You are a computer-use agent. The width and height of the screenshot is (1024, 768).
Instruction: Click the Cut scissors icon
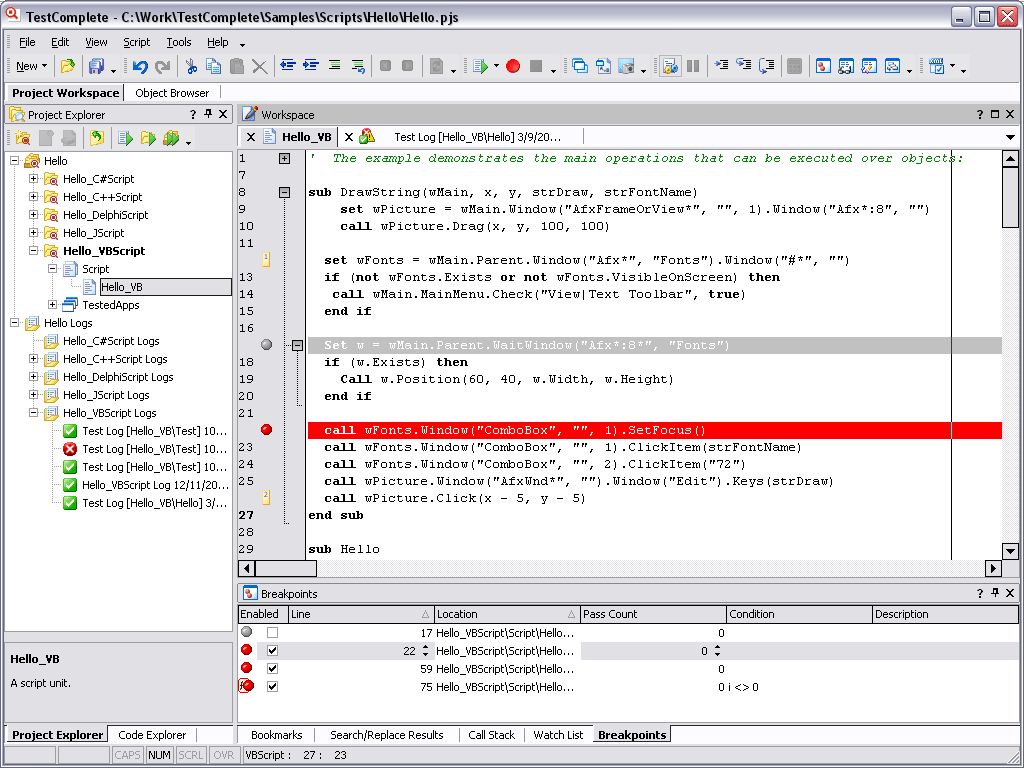pyautogui.click(x=191, y=66)
